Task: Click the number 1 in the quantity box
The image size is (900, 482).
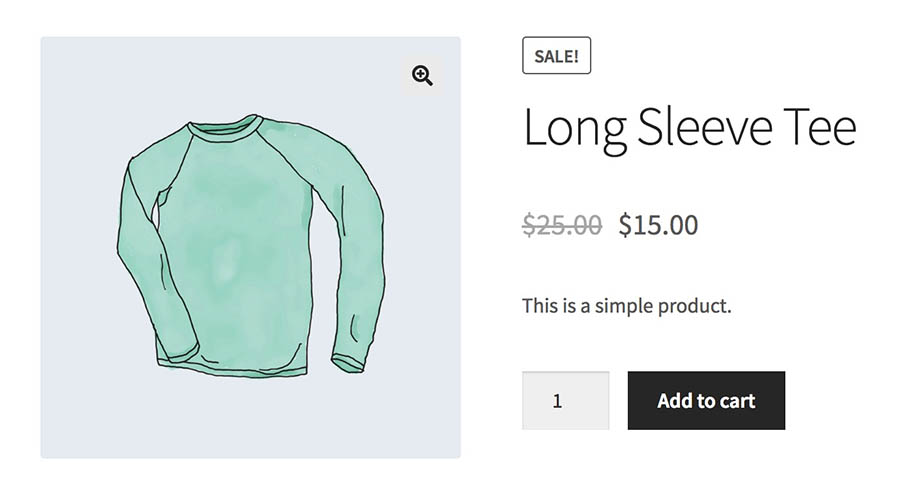Action: (557, 401)
